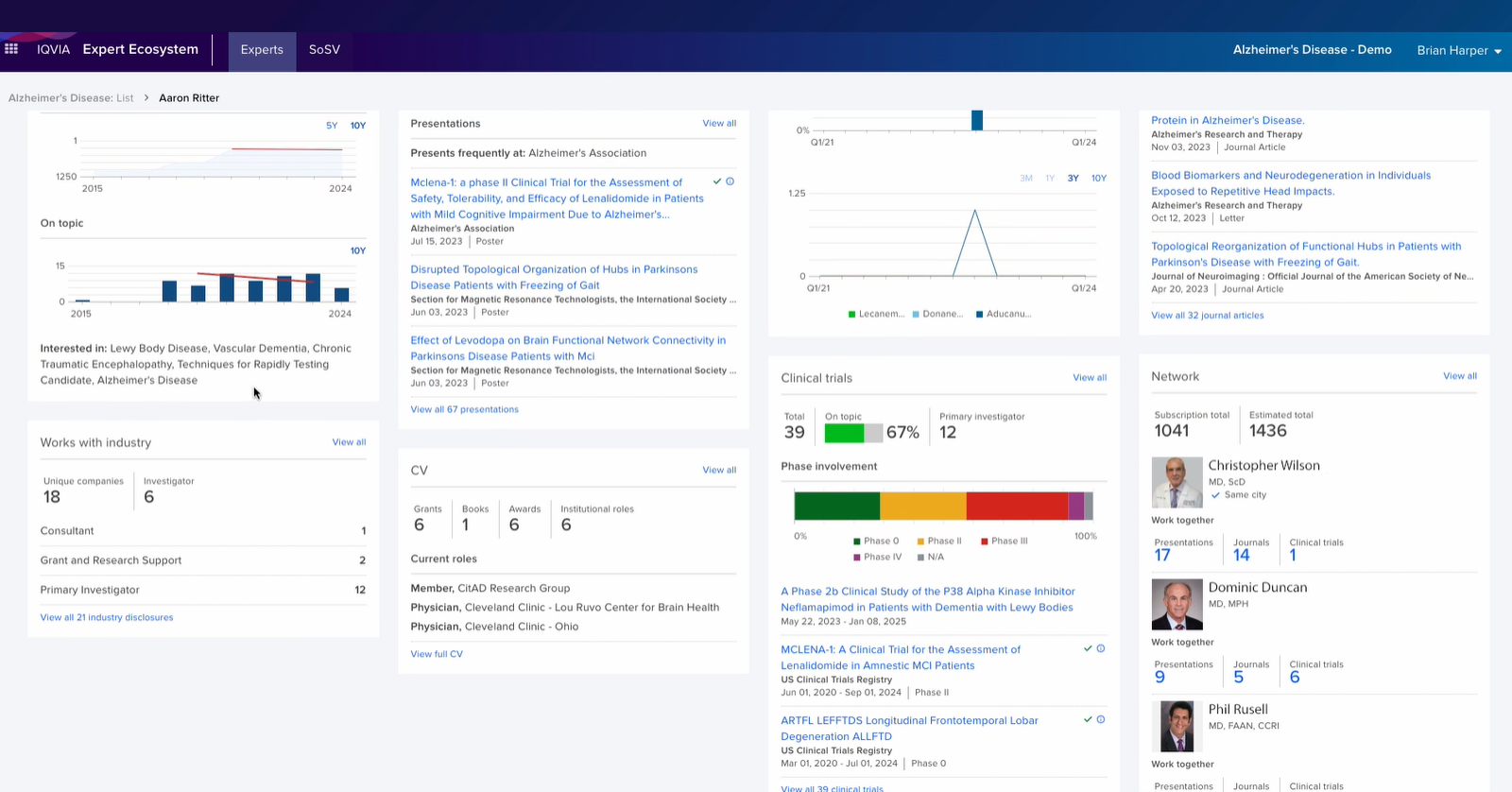Click Dominic Duncan's 9 presentations count
The width and height of the screenshot is (1512, 792).
[1160, 678]
